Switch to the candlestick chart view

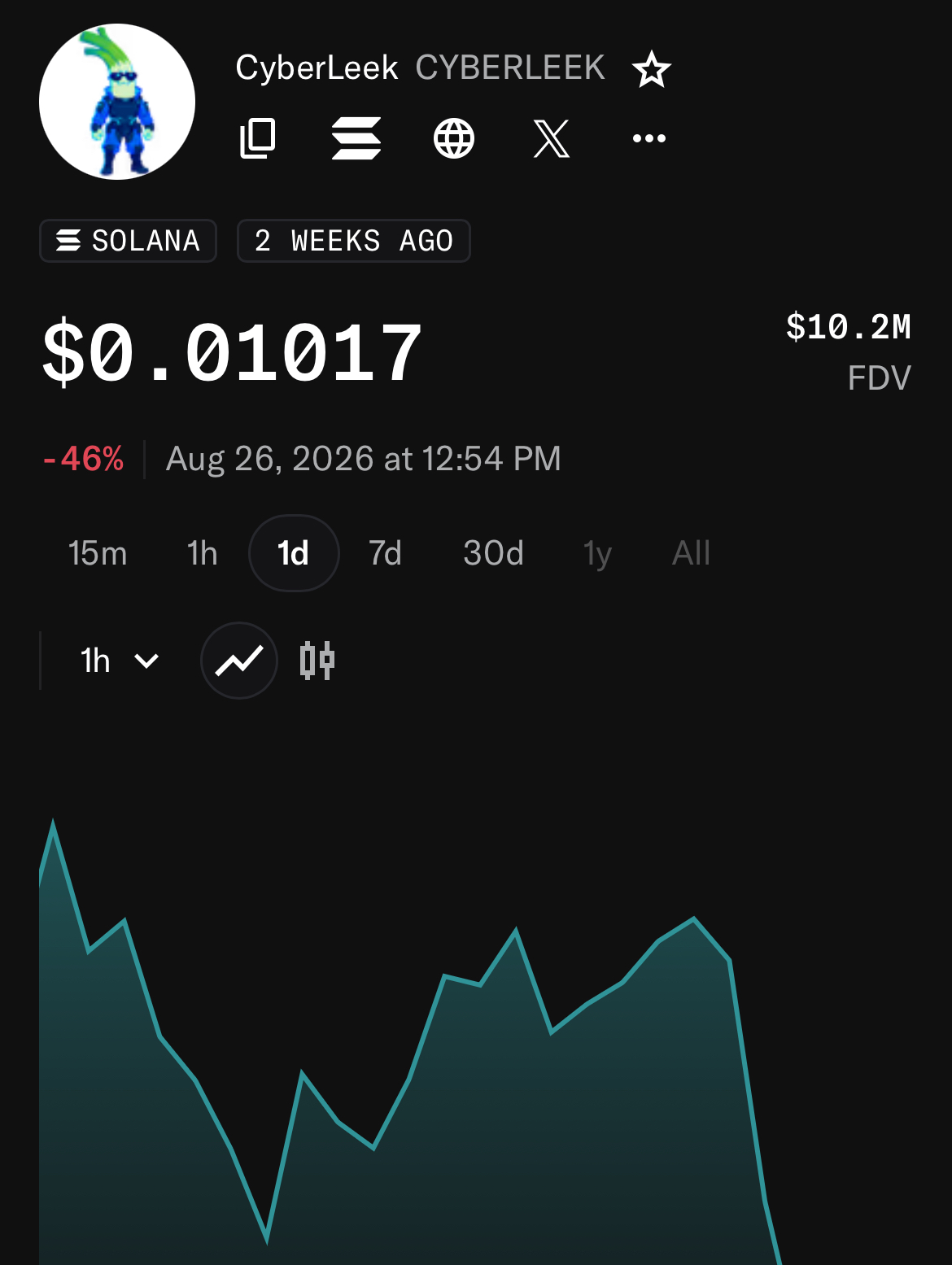[x=317, y=661]
